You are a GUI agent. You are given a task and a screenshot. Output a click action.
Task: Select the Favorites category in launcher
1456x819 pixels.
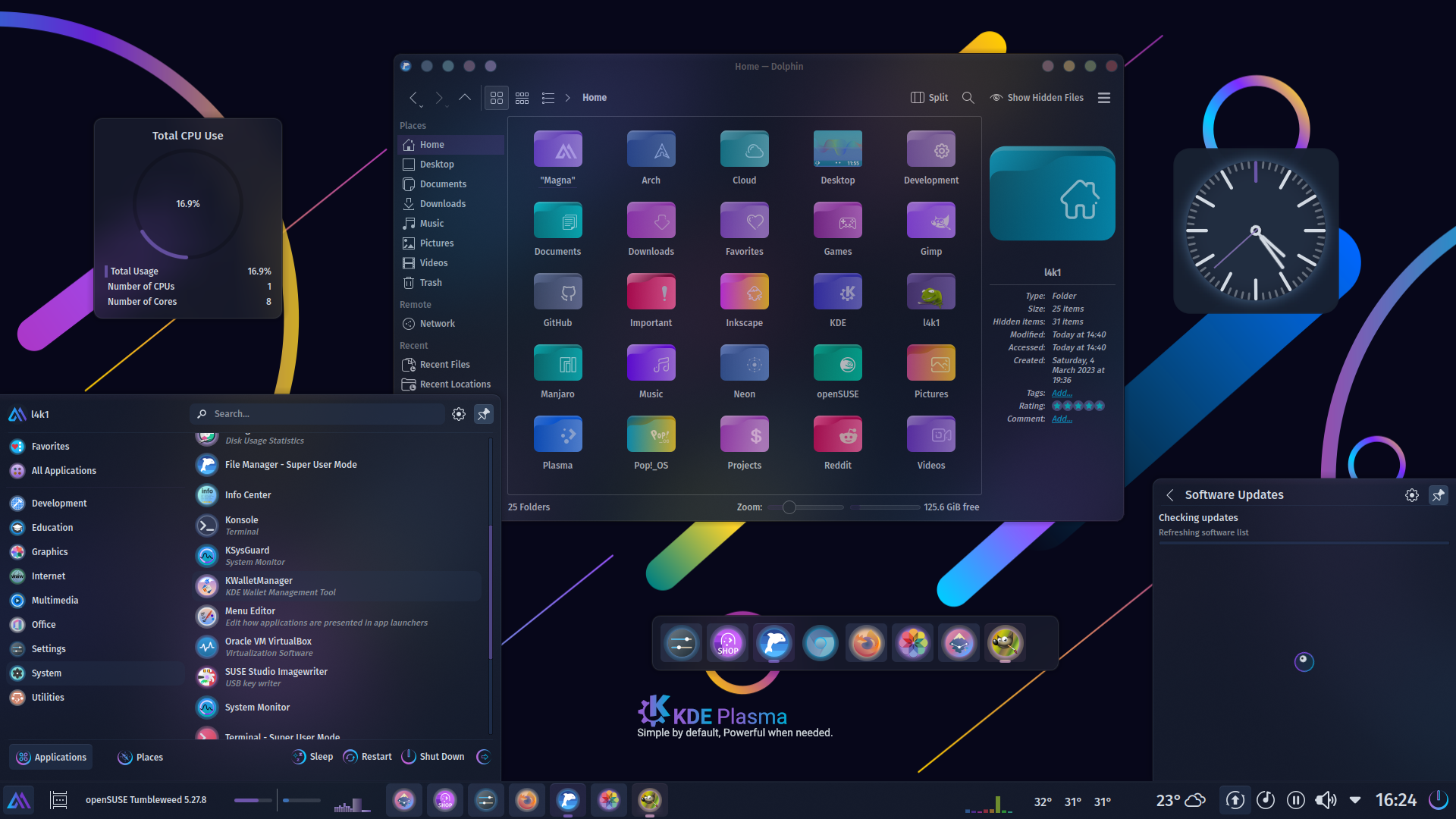95,447
